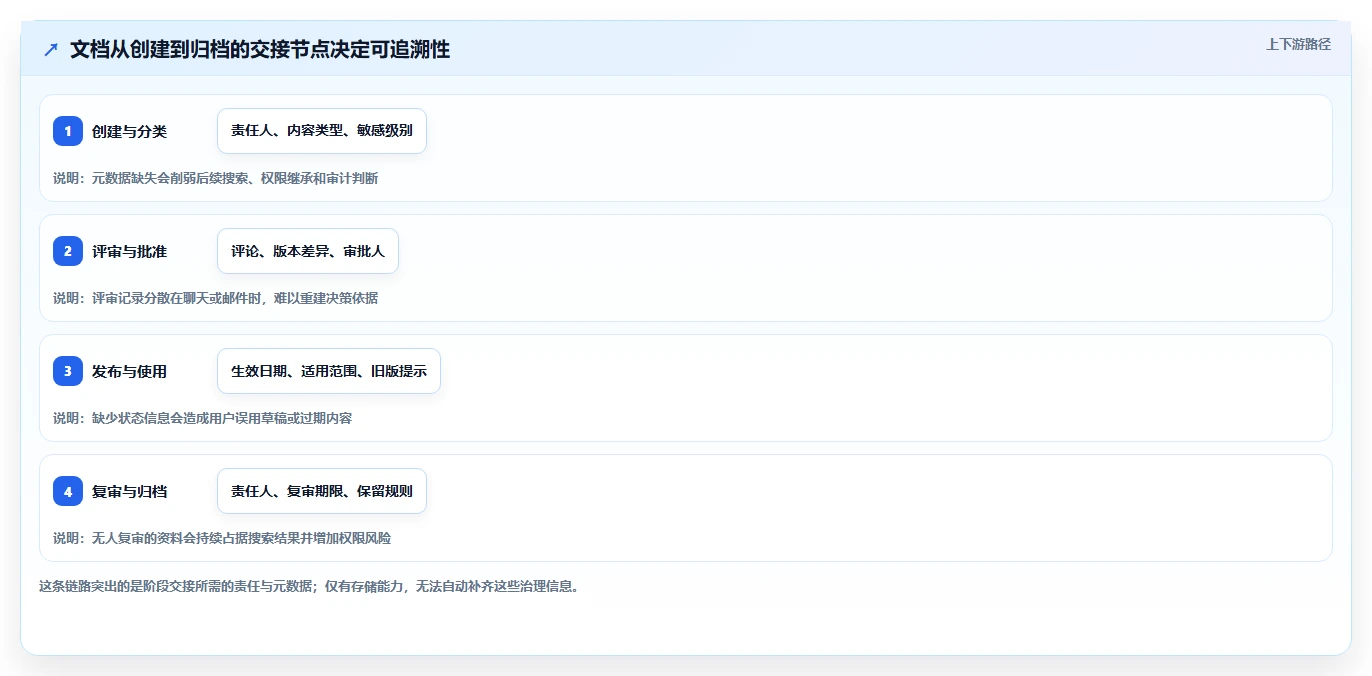Click the 创建与分类 step name
Viewport: 1372px width, 676px height.
(129, 131)
